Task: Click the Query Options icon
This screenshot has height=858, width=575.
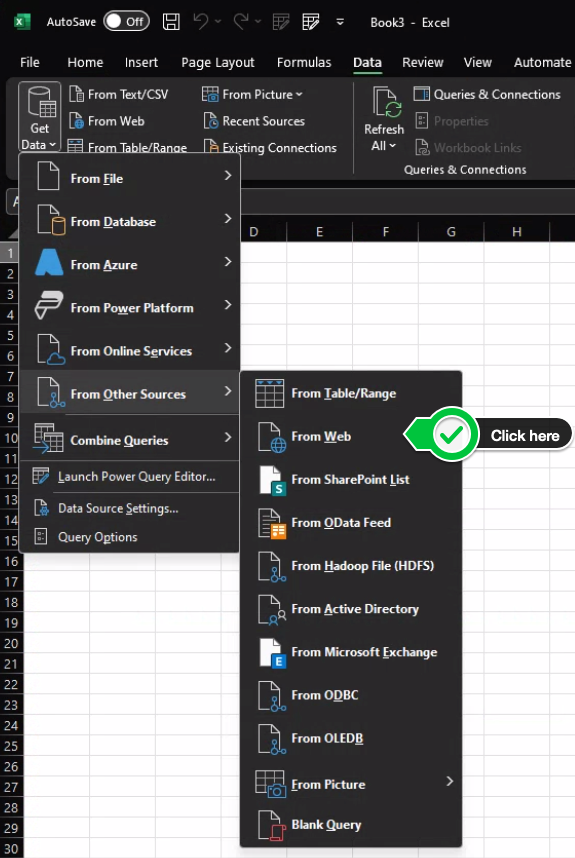Action: pos(40,536)
